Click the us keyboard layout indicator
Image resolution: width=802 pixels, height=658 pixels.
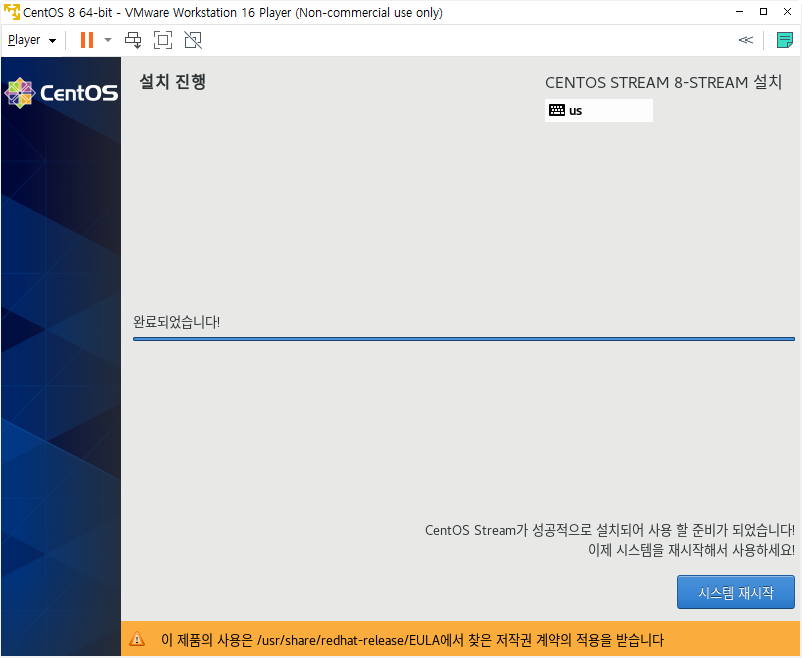click(x=599, y=111)
